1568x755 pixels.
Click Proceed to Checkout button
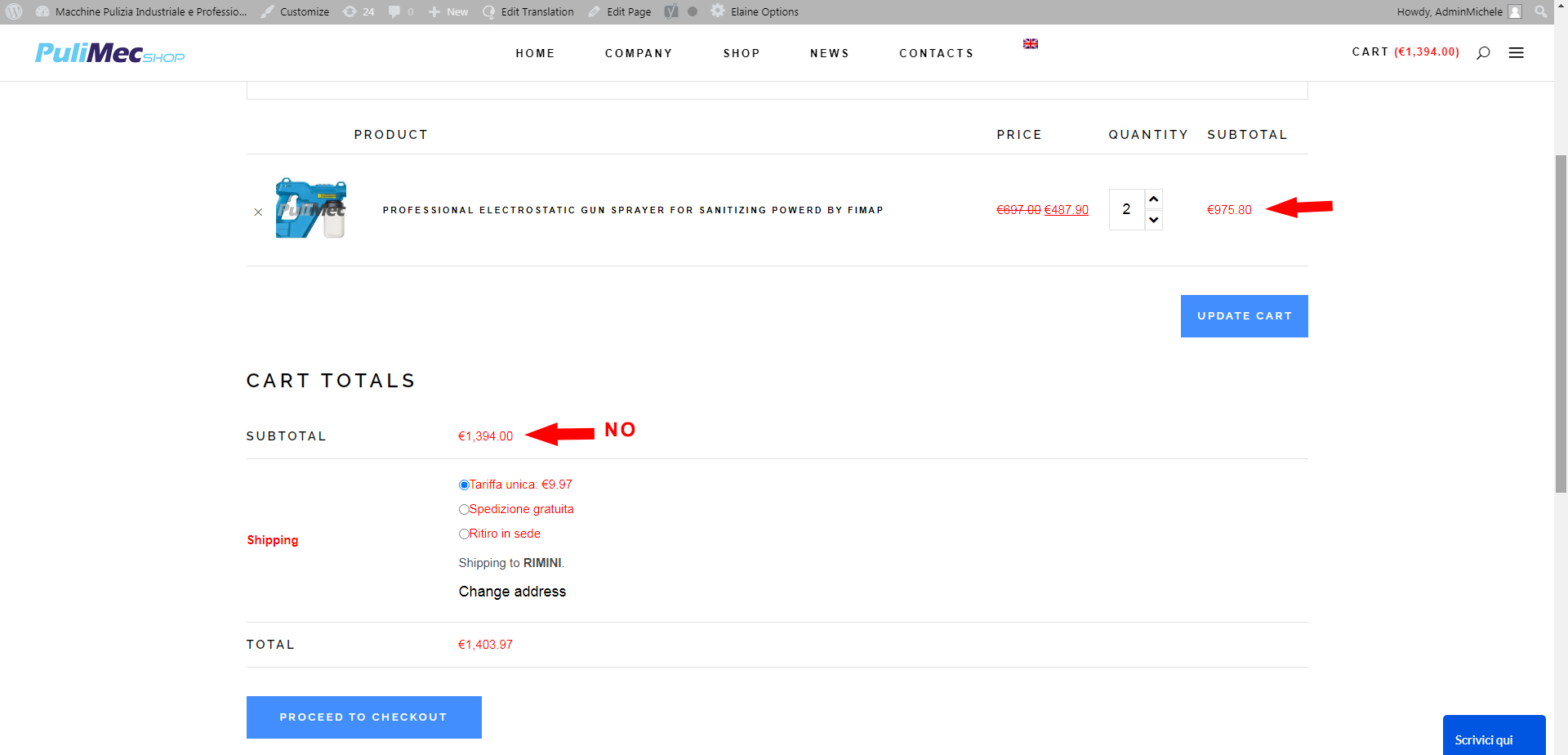(363, 717)
